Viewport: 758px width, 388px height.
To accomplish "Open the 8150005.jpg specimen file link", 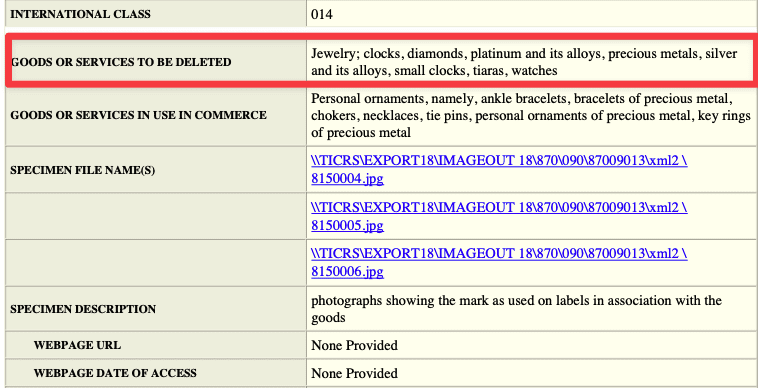I will click(x=499, y=216).
